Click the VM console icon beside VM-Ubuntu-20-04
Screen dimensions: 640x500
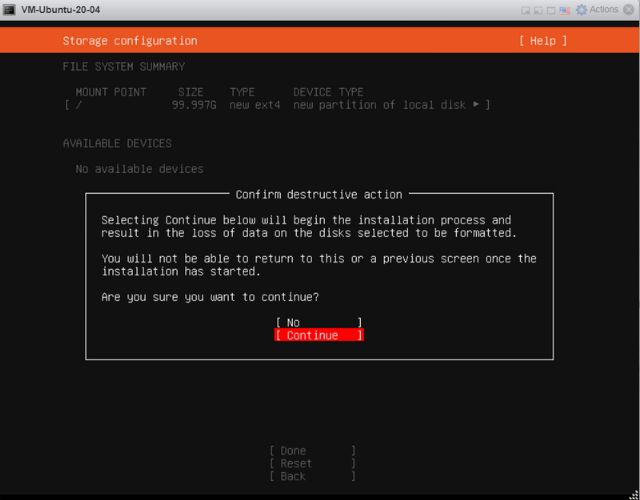coord(9,9)
